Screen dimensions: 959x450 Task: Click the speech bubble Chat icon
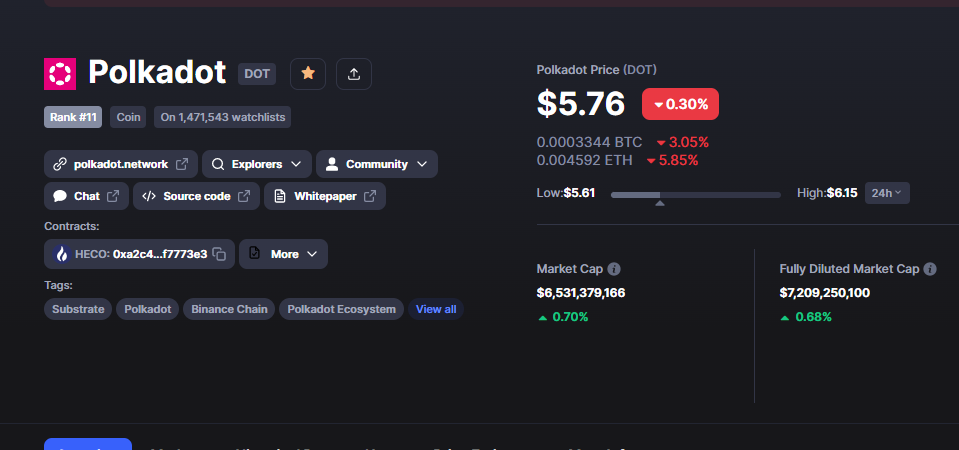pos(60,196)
